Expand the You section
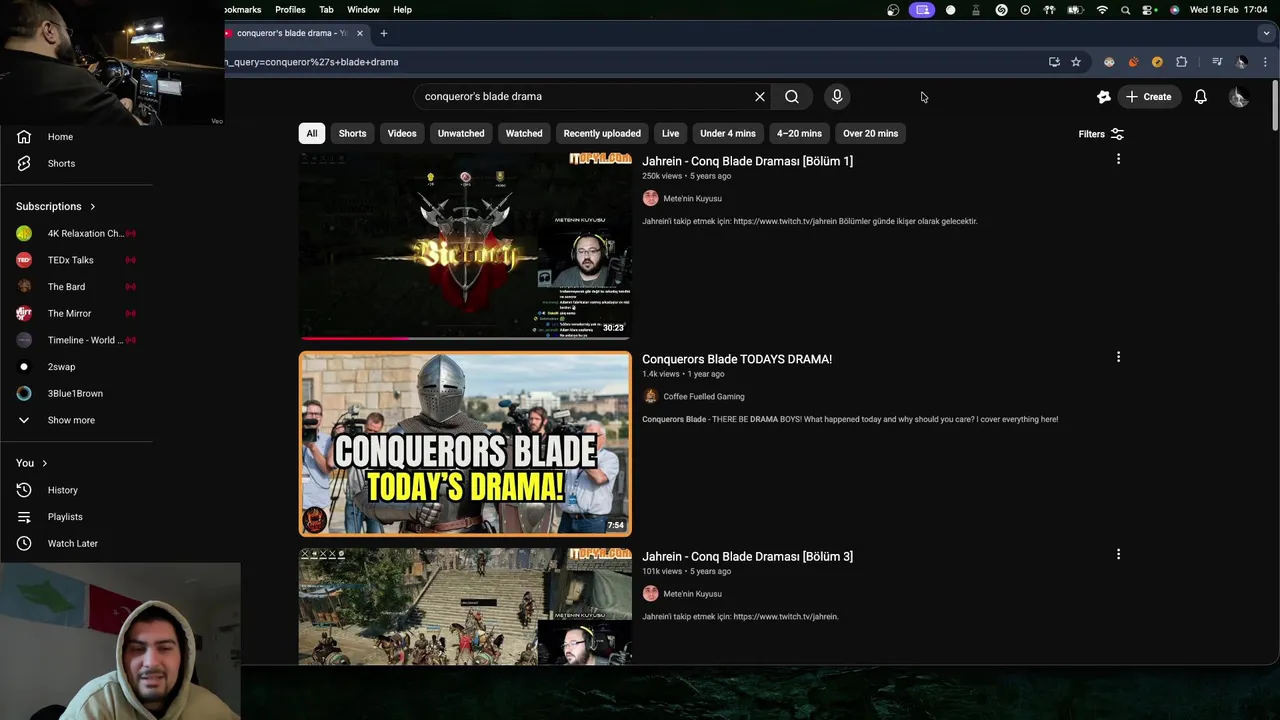 point(32,463)
